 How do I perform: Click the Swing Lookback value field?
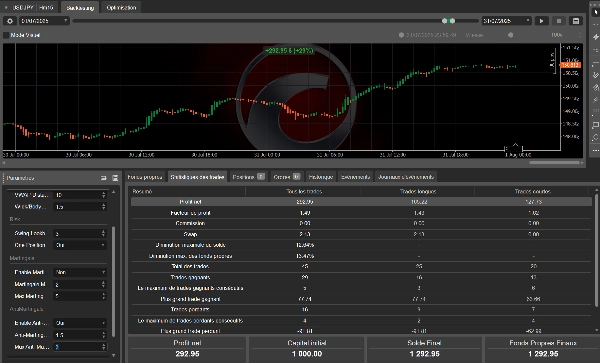coord(80,233)
